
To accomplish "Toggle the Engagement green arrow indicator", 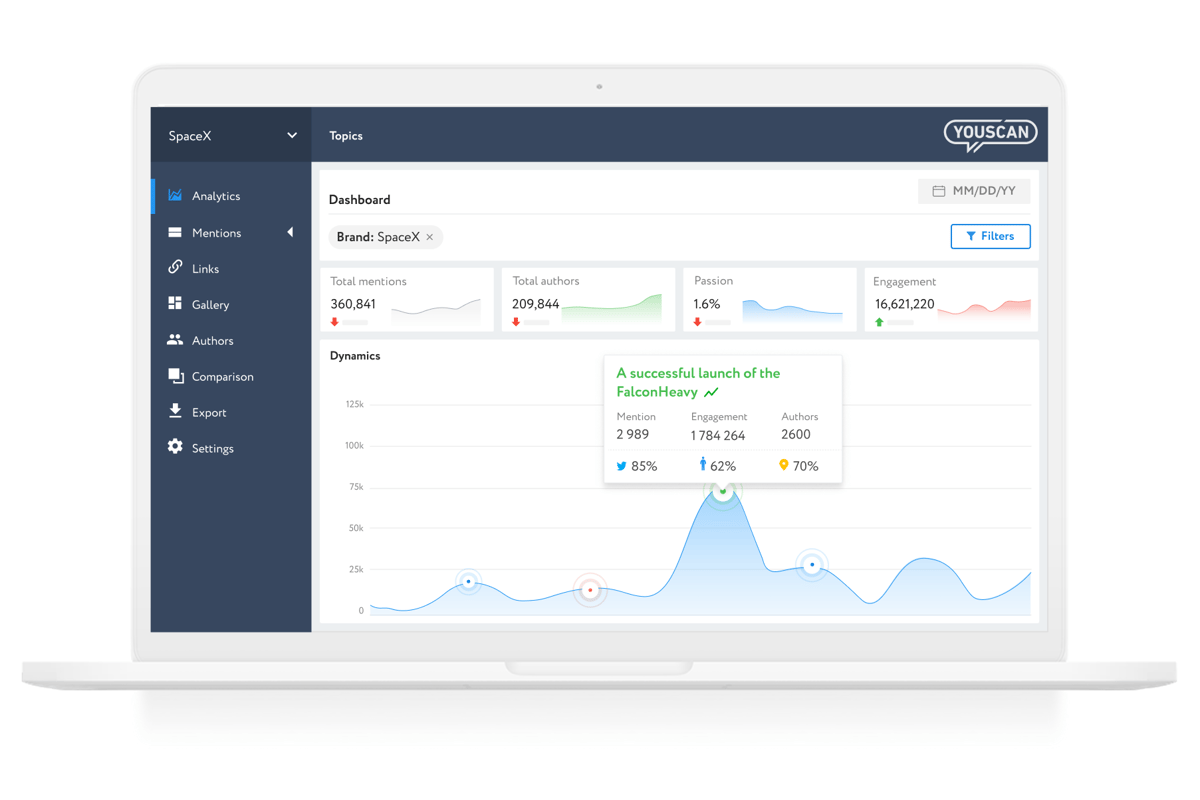I will pyautogui.click(x=880, y=322).
